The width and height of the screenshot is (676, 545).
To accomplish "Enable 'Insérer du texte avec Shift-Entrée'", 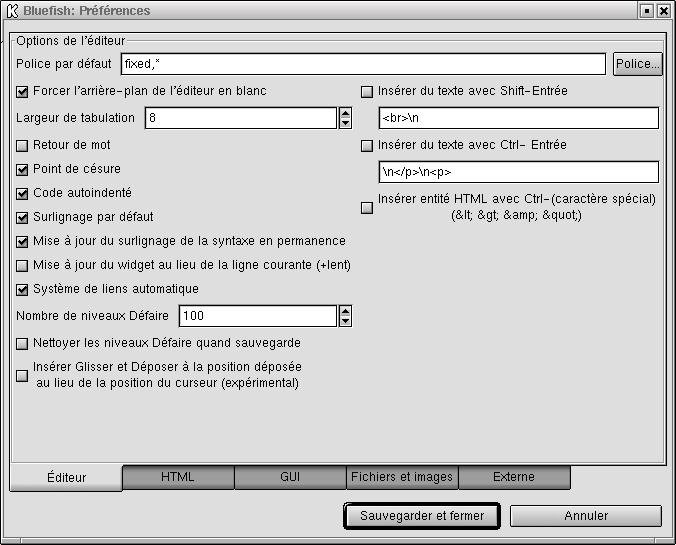I will click(367, 92).
